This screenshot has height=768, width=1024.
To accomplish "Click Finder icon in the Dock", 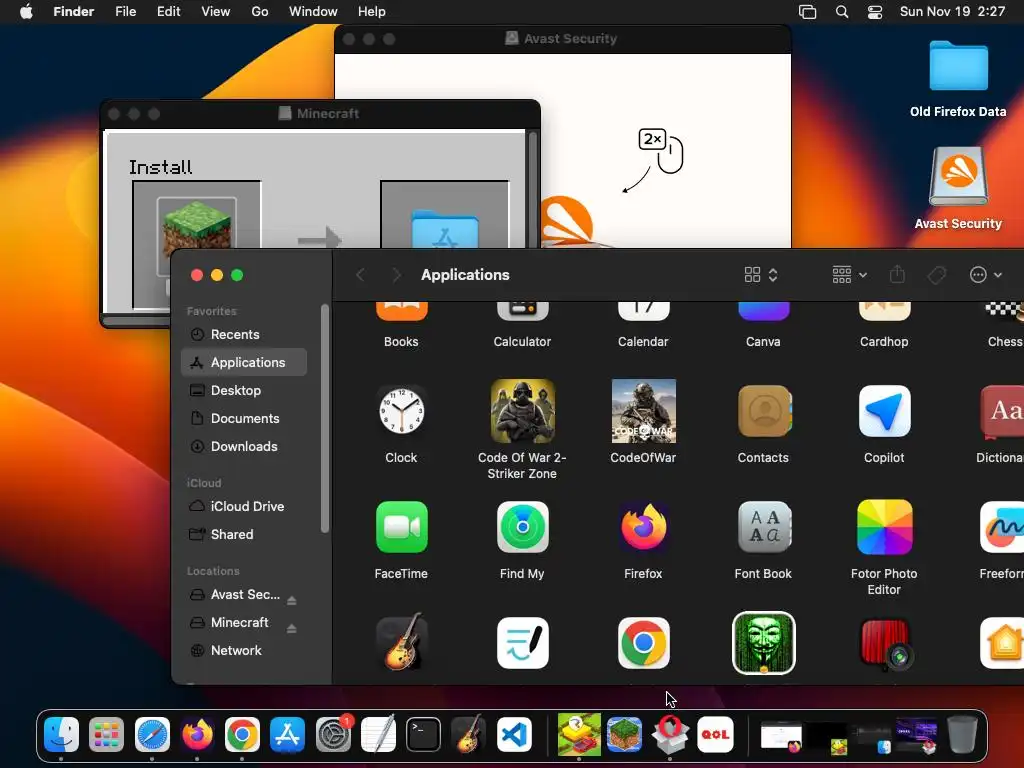I will tap(61, 734).
